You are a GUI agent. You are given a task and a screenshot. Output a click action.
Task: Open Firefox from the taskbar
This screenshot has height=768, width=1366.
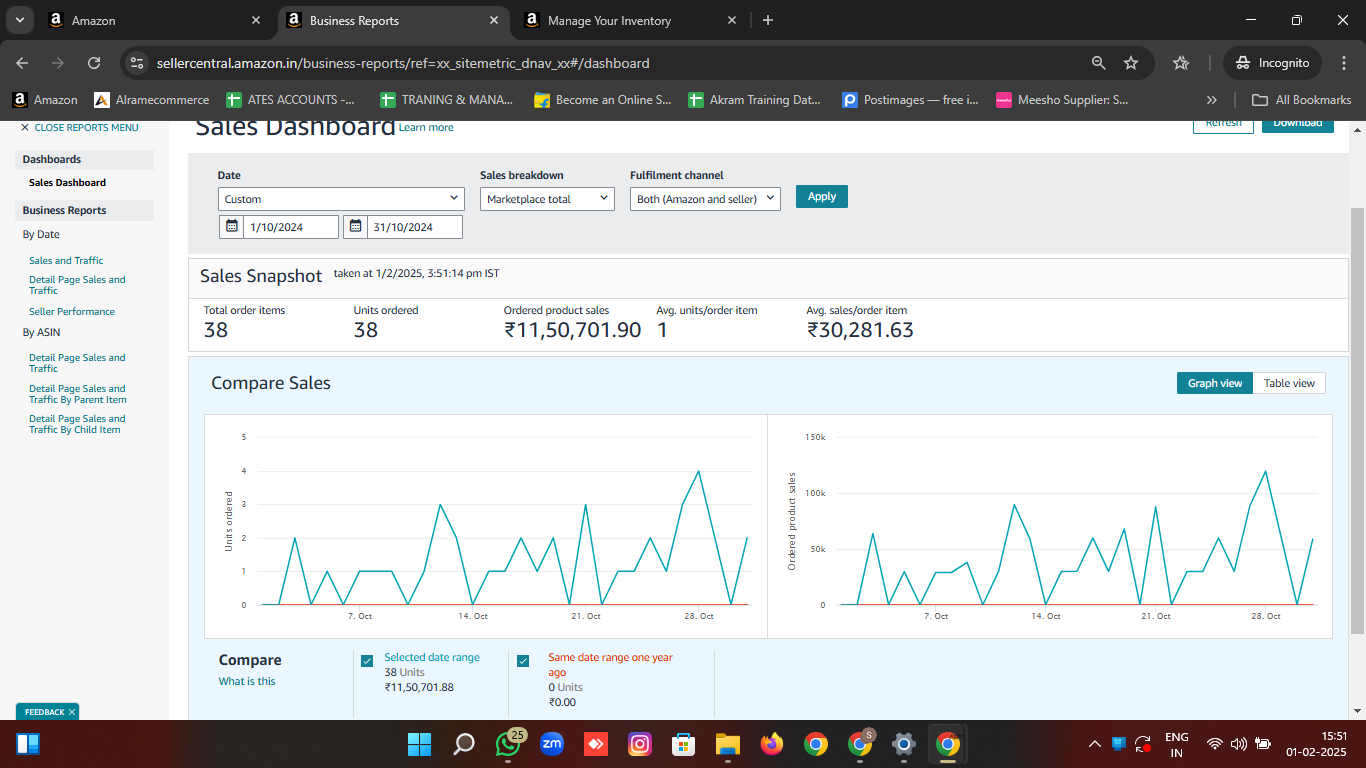coord(771,744)
